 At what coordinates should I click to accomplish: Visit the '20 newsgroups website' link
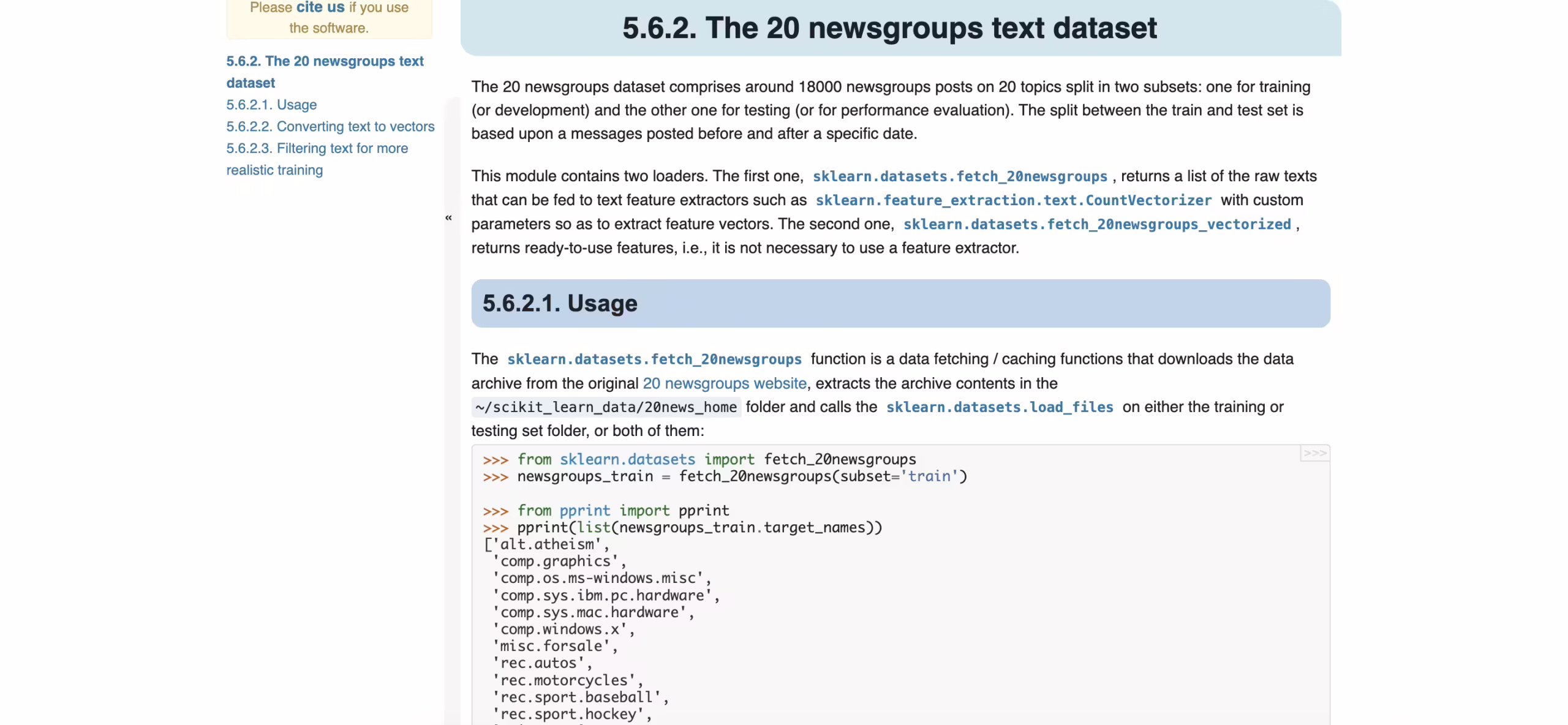pyautogui.click(x=724, y=383)
